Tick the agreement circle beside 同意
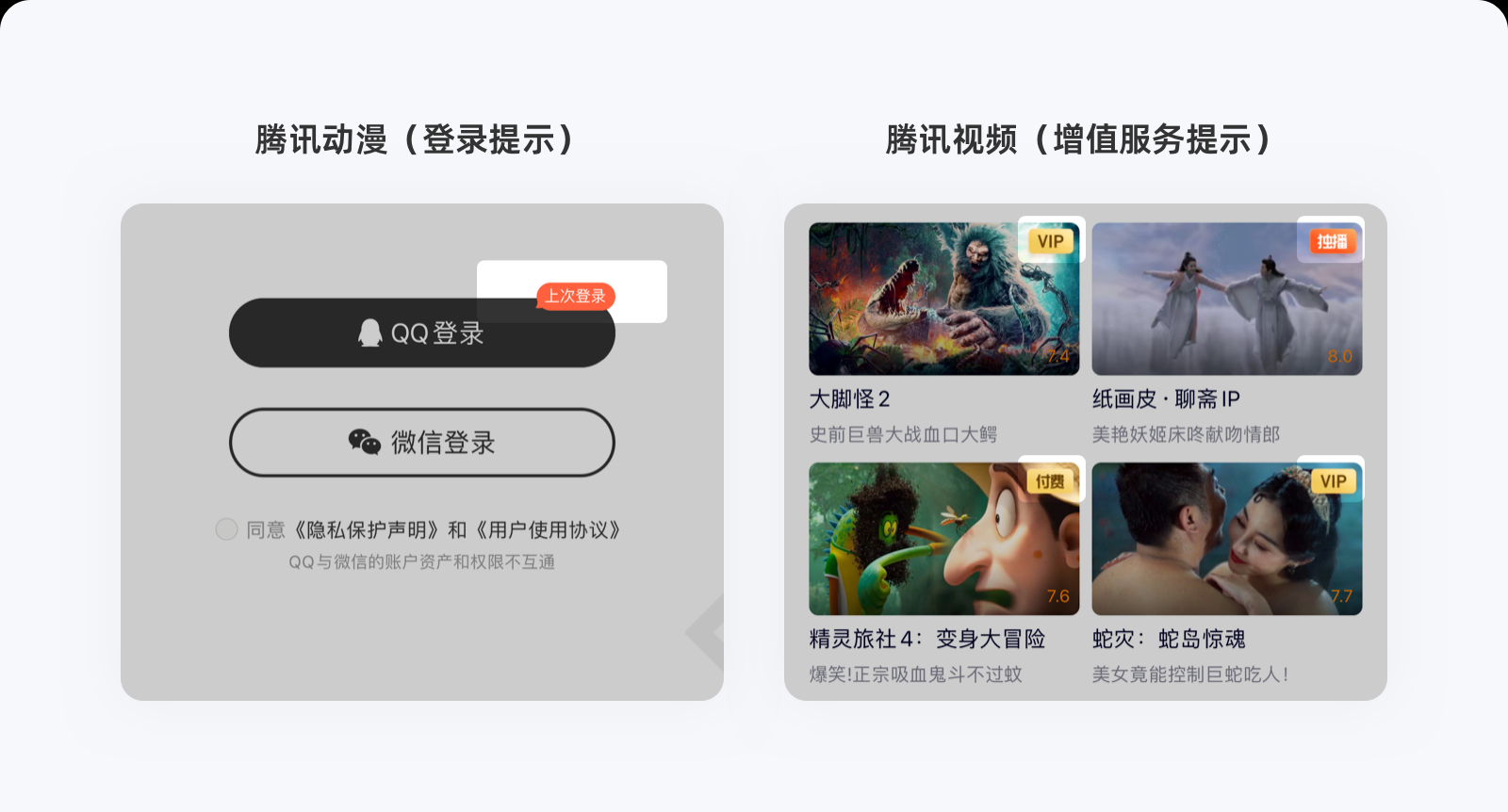The image size is (1508, 812). pos(226,529)
